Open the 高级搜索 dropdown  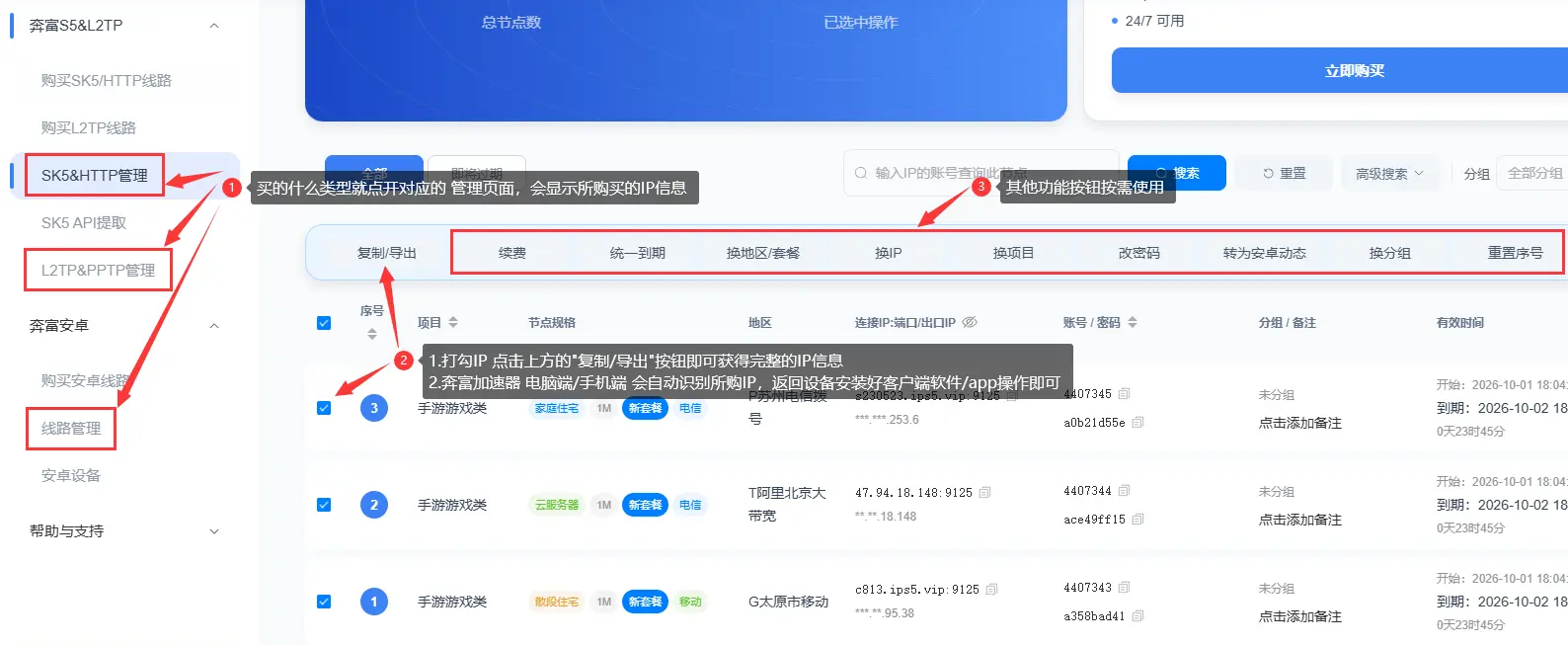coord(1389,174)
